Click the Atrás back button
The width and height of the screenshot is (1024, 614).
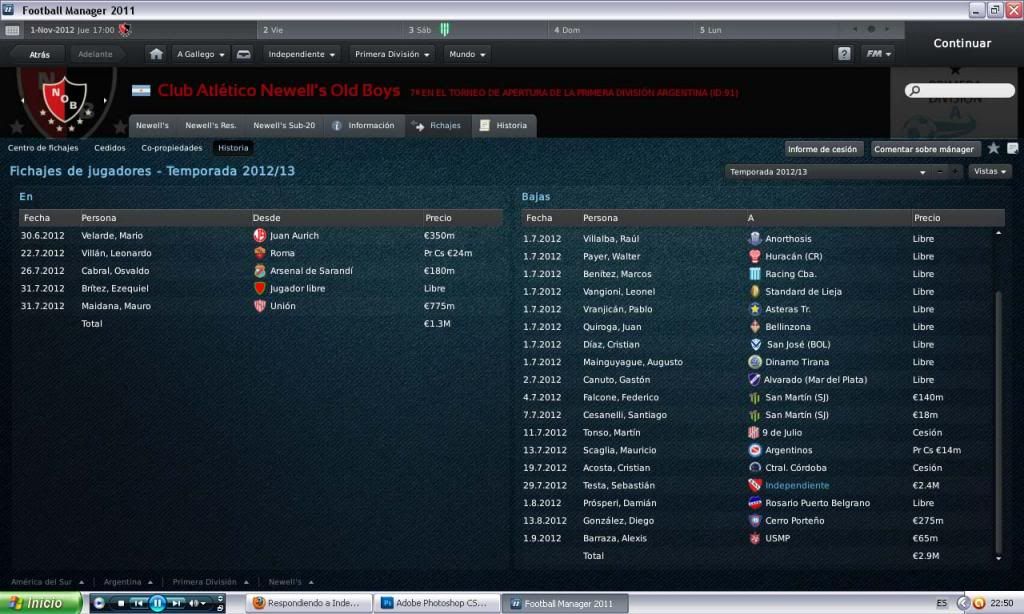(39, 55)
